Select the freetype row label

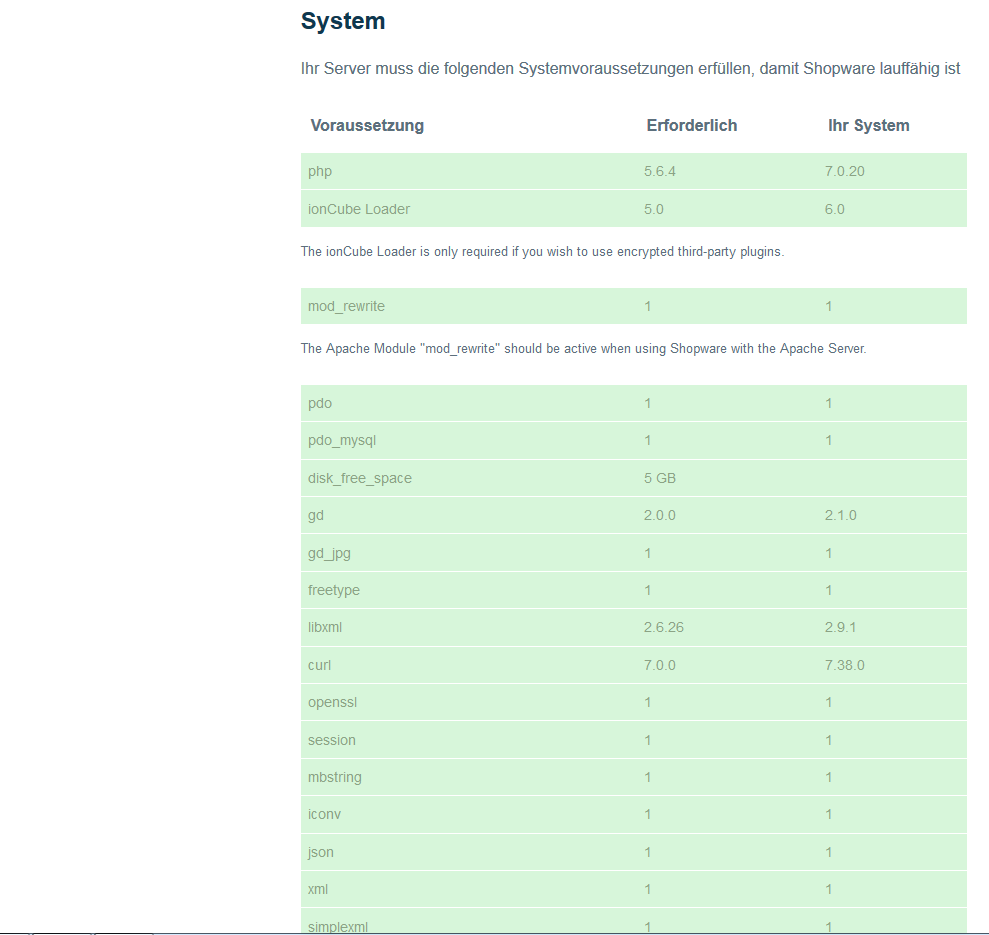tap(334, 590)
